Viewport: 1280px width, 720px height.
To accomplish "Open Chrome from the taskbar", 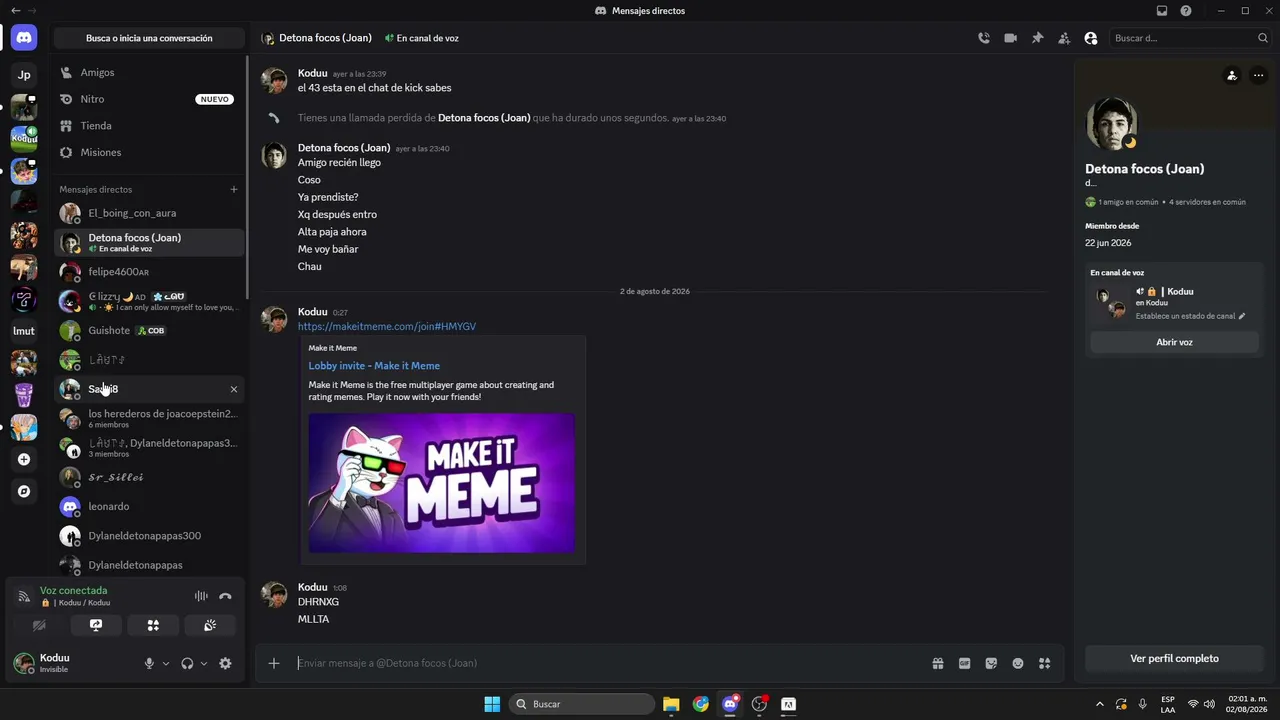I will 701,704.
